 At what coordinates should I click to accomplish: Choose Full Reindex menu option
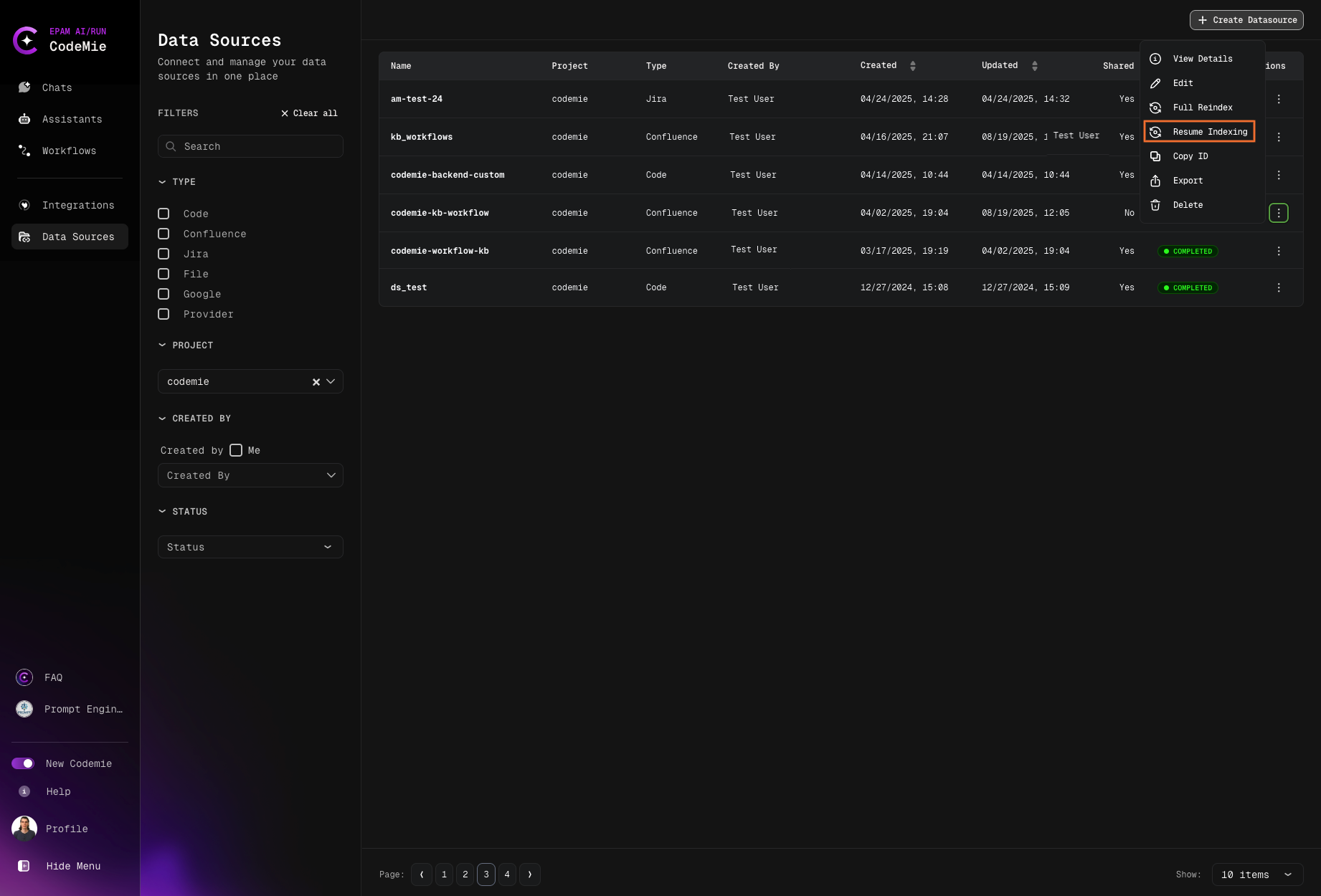pos(1202,108)
